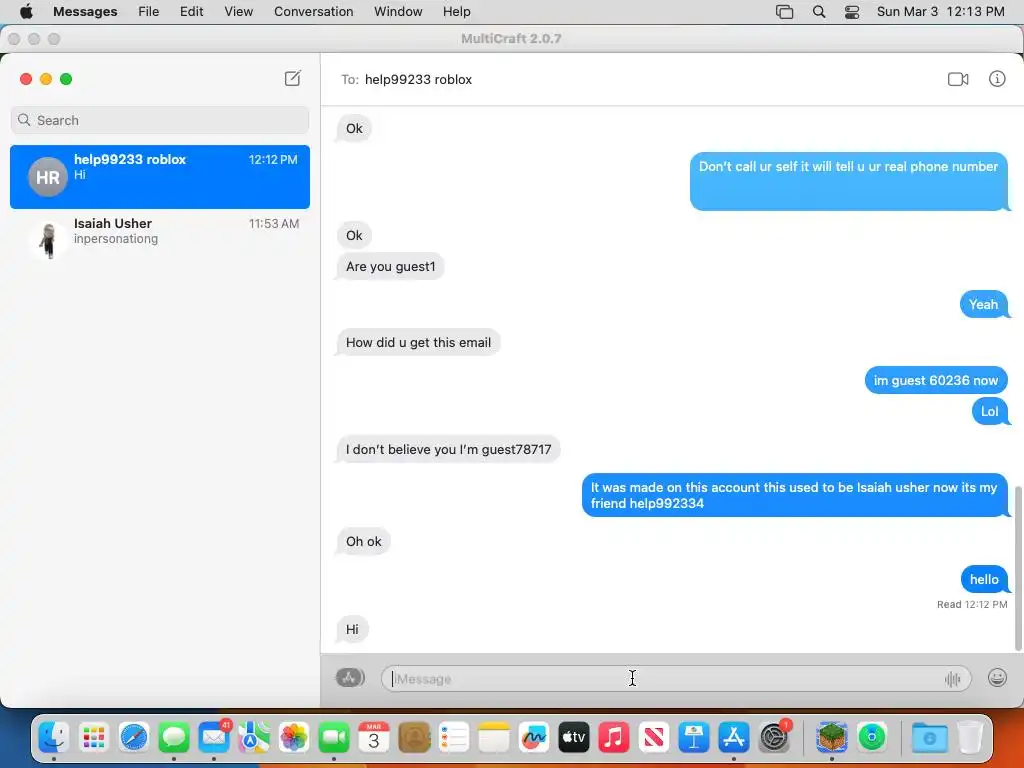
Task: Open the Messages app menu
Action: point(85,11)
